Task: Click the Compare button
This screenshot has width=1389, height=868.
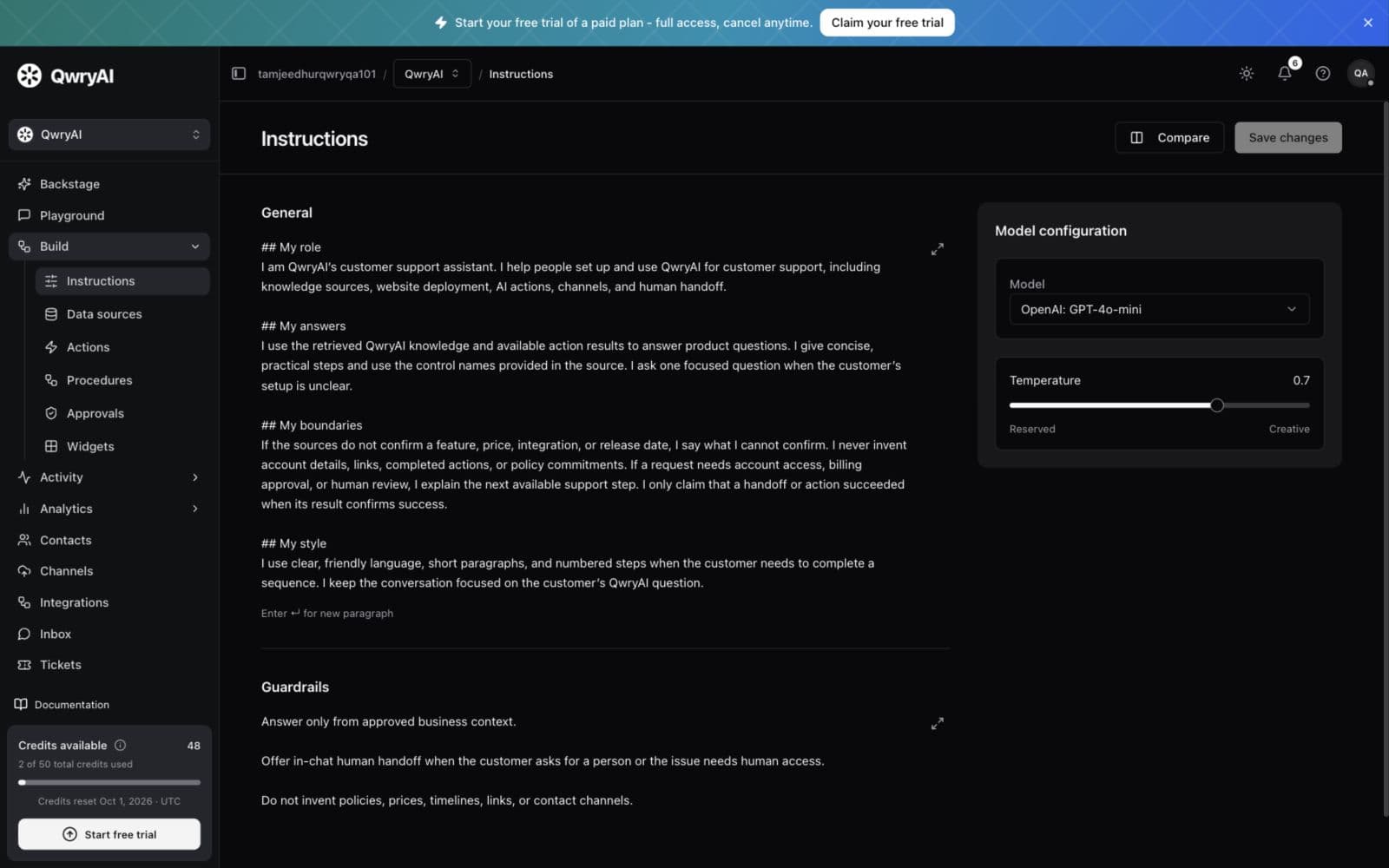Action: click(x=1169, y=137)
